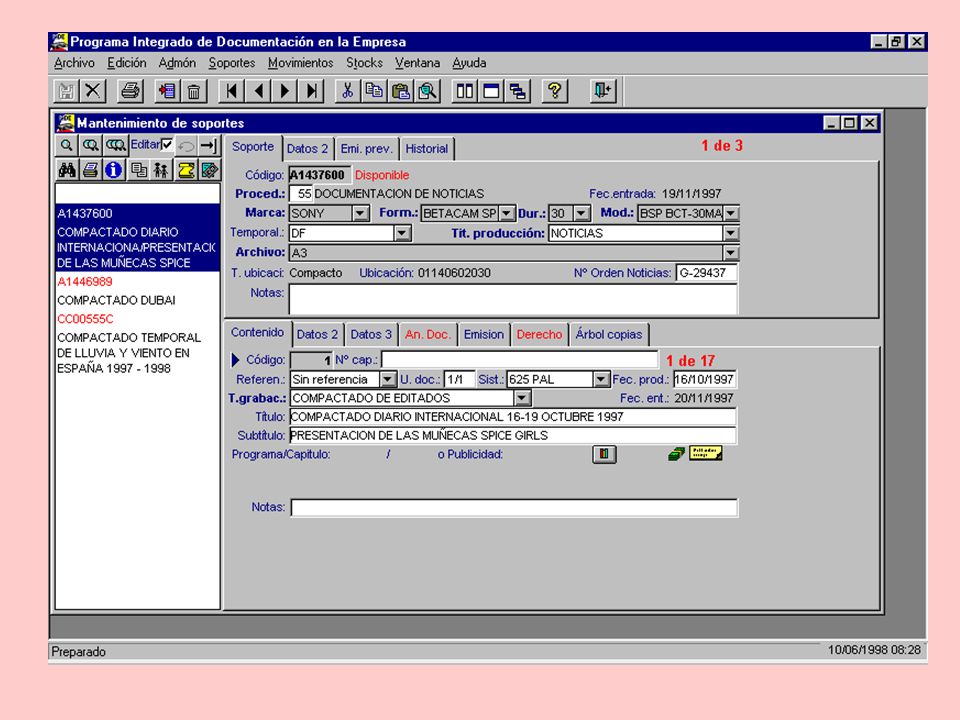Open the Árbol copias tab
Image resolution: width=960 pixels, height=720 pixels.
(x=609, y=334)
